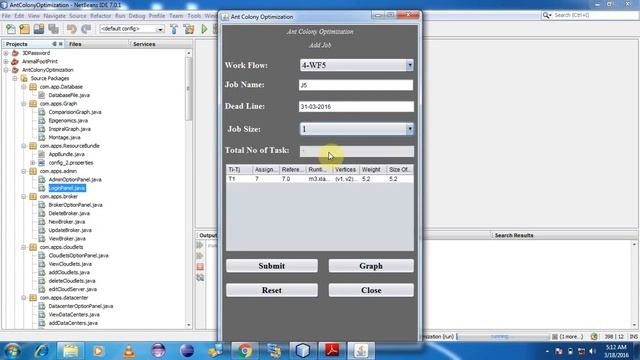Click the notifications icon in NetBeans status bar
The image size is (640, 360).
pos(594,337)
